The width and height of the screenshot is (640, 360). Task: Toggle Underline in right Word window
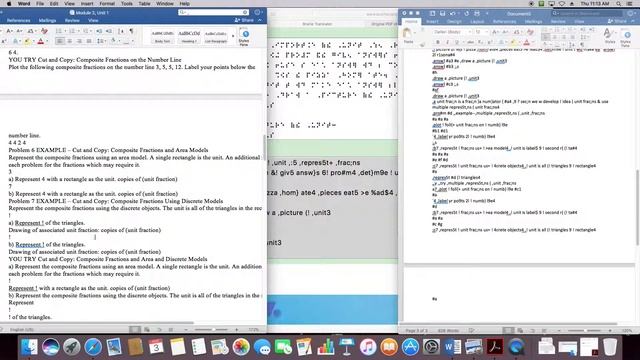457,42
